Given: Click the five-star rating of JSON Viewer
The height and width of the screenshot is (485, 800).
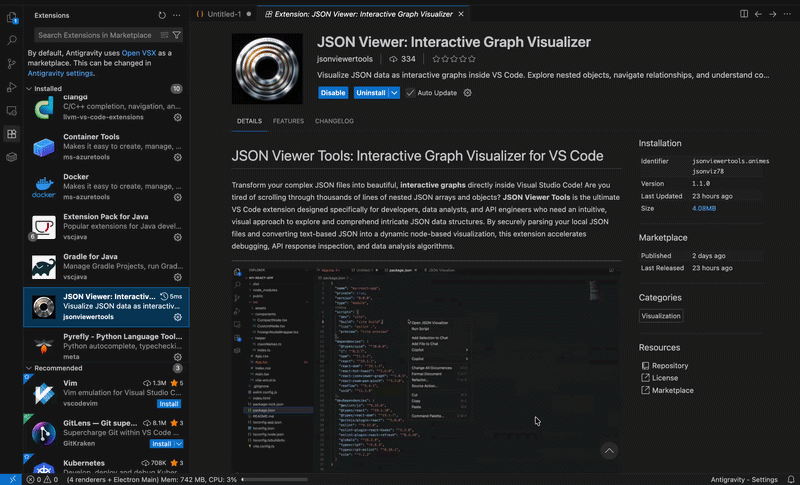Looking at the screenshot, I should (x=454, y=59).
